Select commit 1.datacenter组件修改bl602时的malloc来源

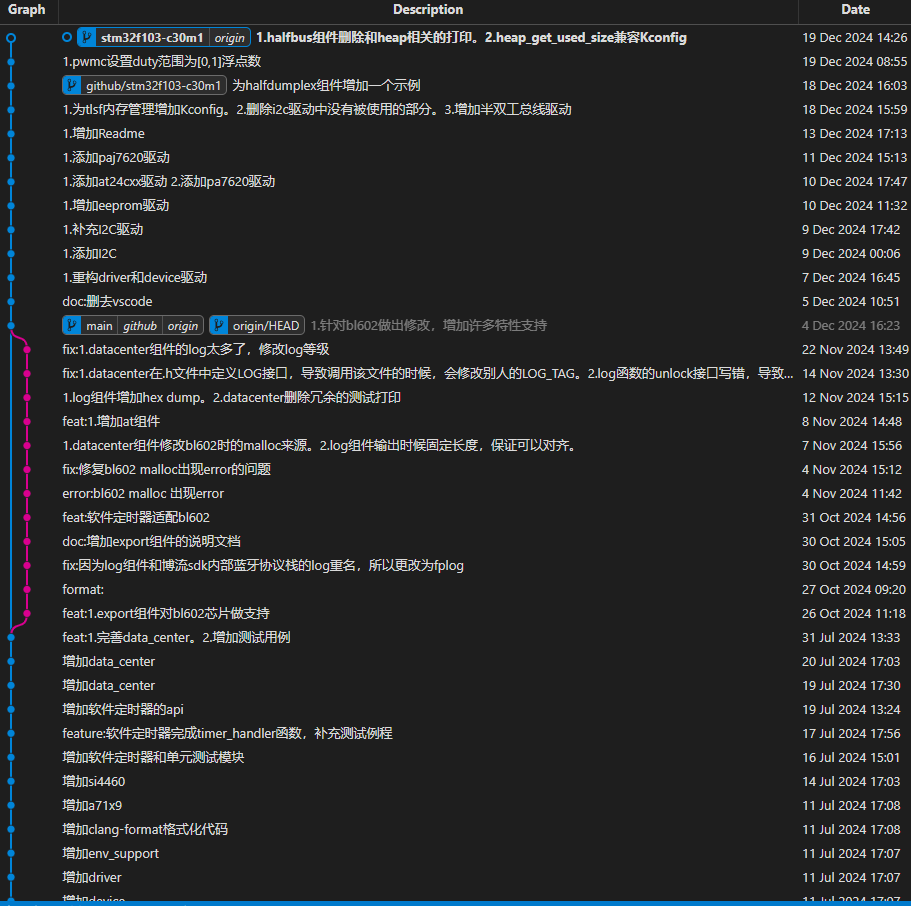tap(320, 446)
